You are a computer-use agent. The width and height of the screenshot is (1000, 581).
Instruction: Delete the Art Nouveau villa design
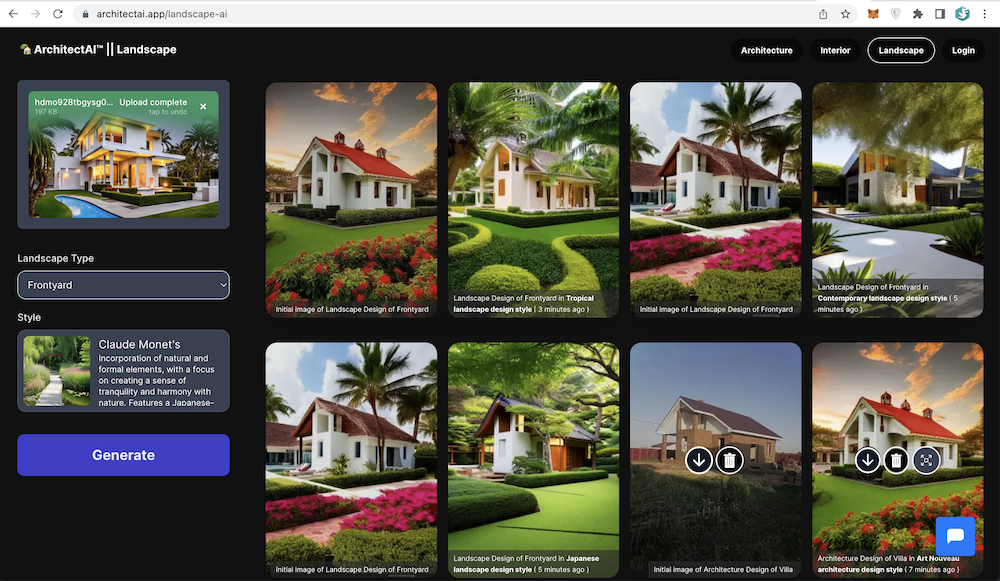coord(896,460)
